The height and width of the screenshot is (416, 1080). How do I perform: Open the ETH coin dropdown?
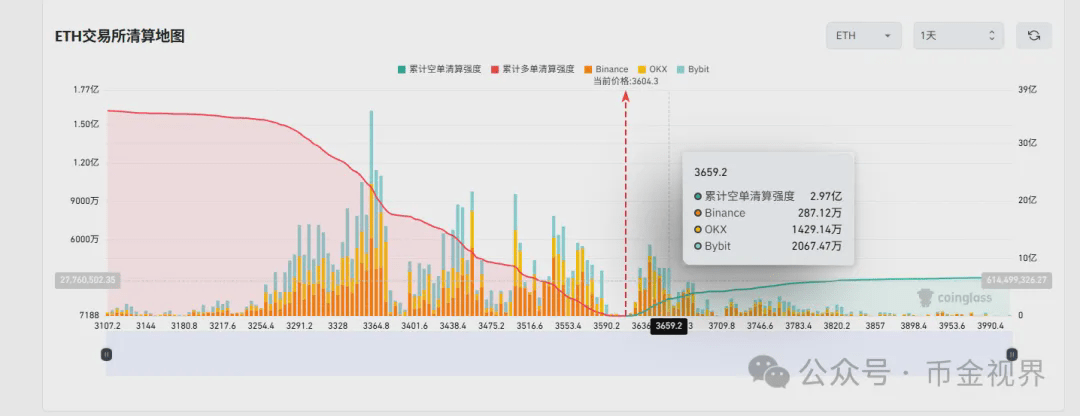(x=864, y=36)
